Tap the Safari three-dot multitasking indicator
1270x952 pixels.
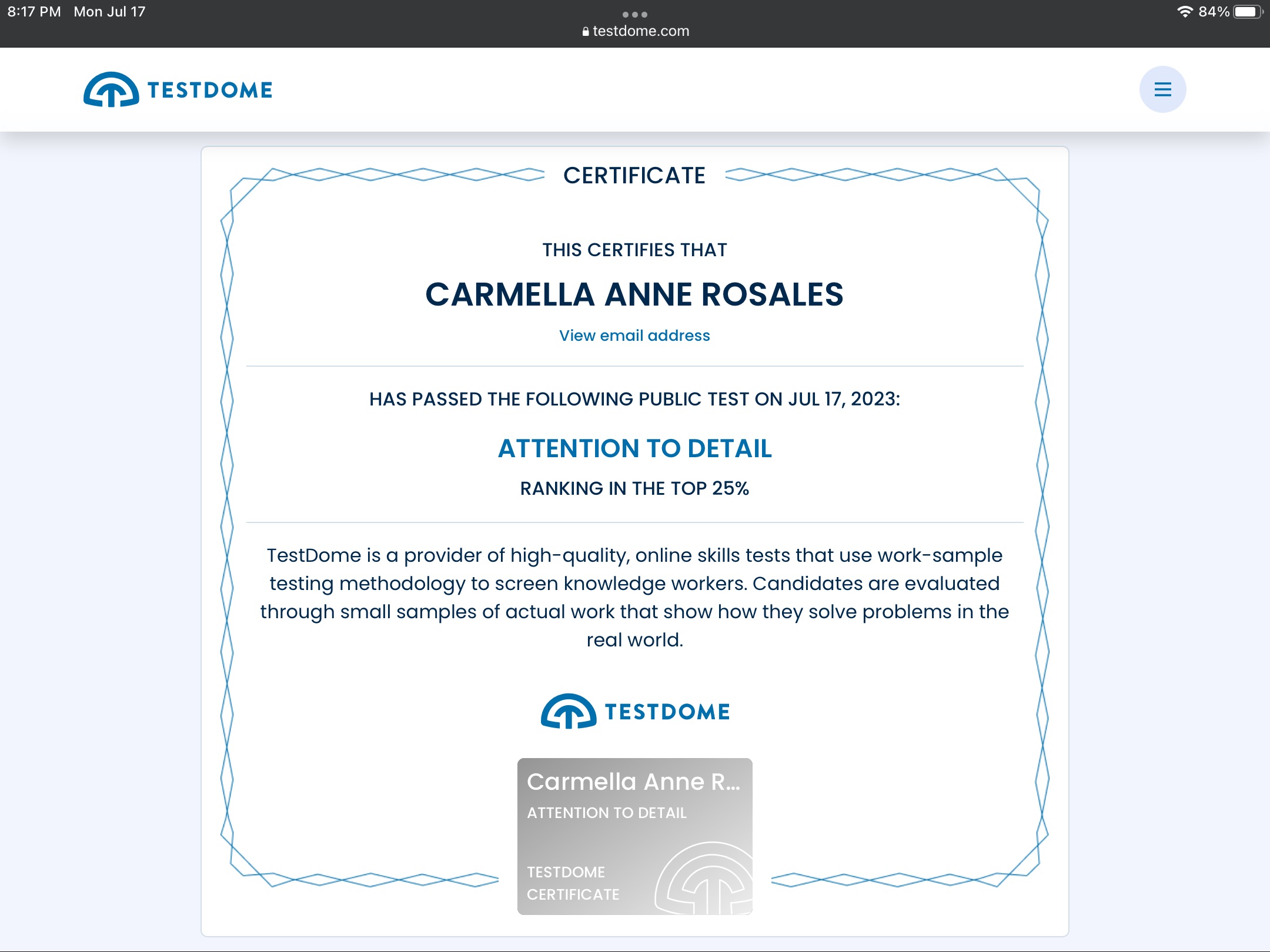click(634, 14)
